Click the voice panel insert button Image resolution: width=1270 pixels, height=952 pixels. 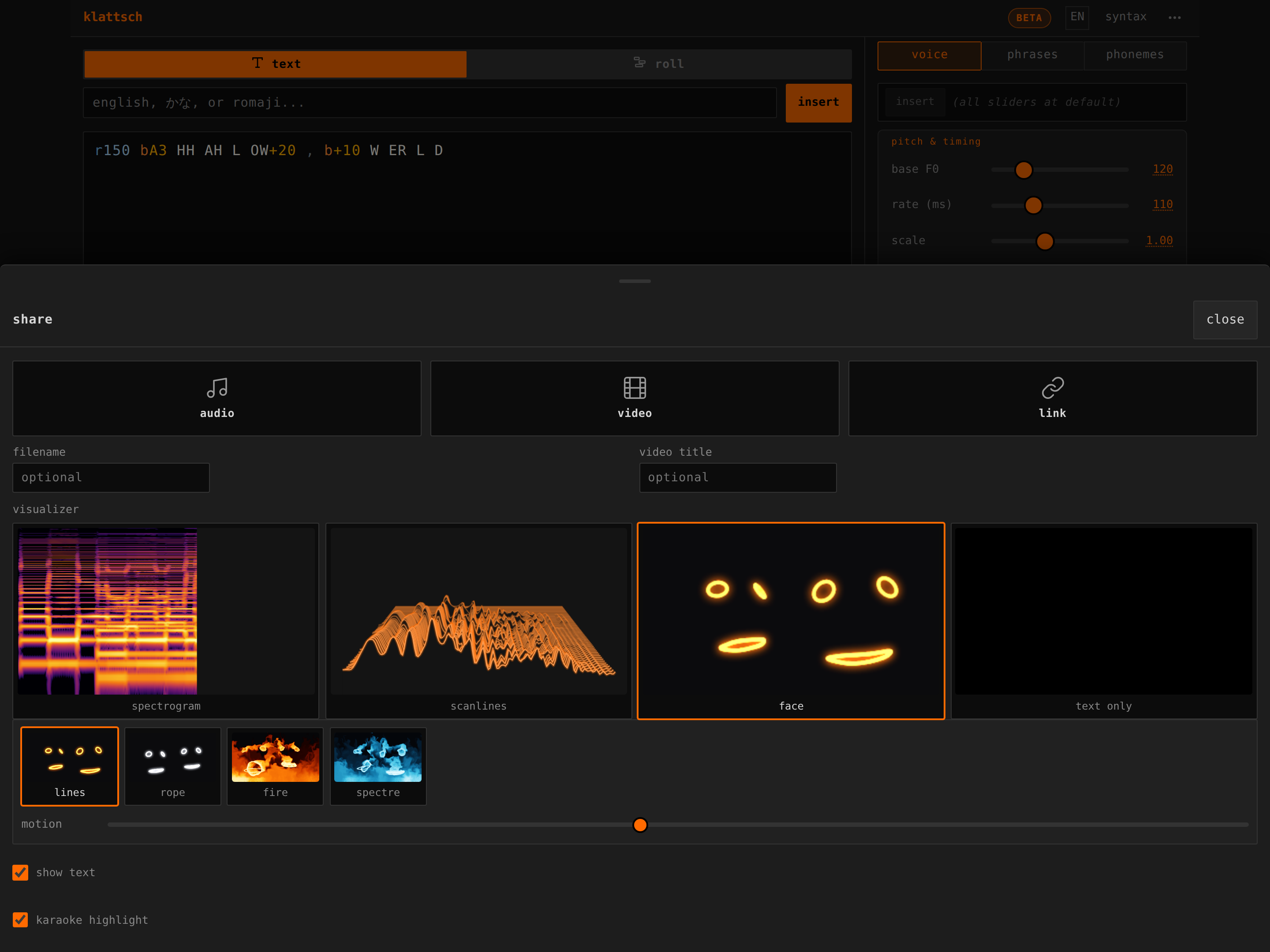tap(915, 101)
